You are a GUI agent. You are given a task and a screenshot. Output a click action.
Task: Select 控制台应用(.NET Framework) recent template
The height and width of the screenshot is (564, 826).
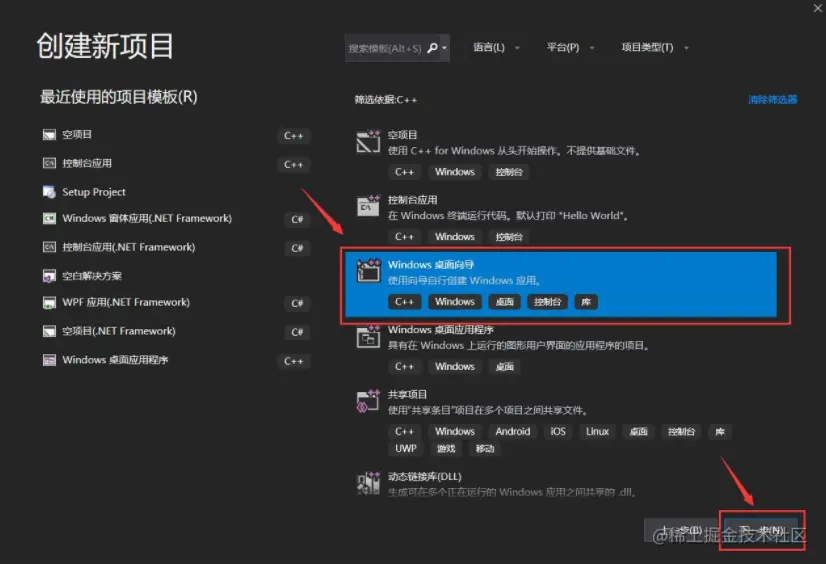point(176,247)
